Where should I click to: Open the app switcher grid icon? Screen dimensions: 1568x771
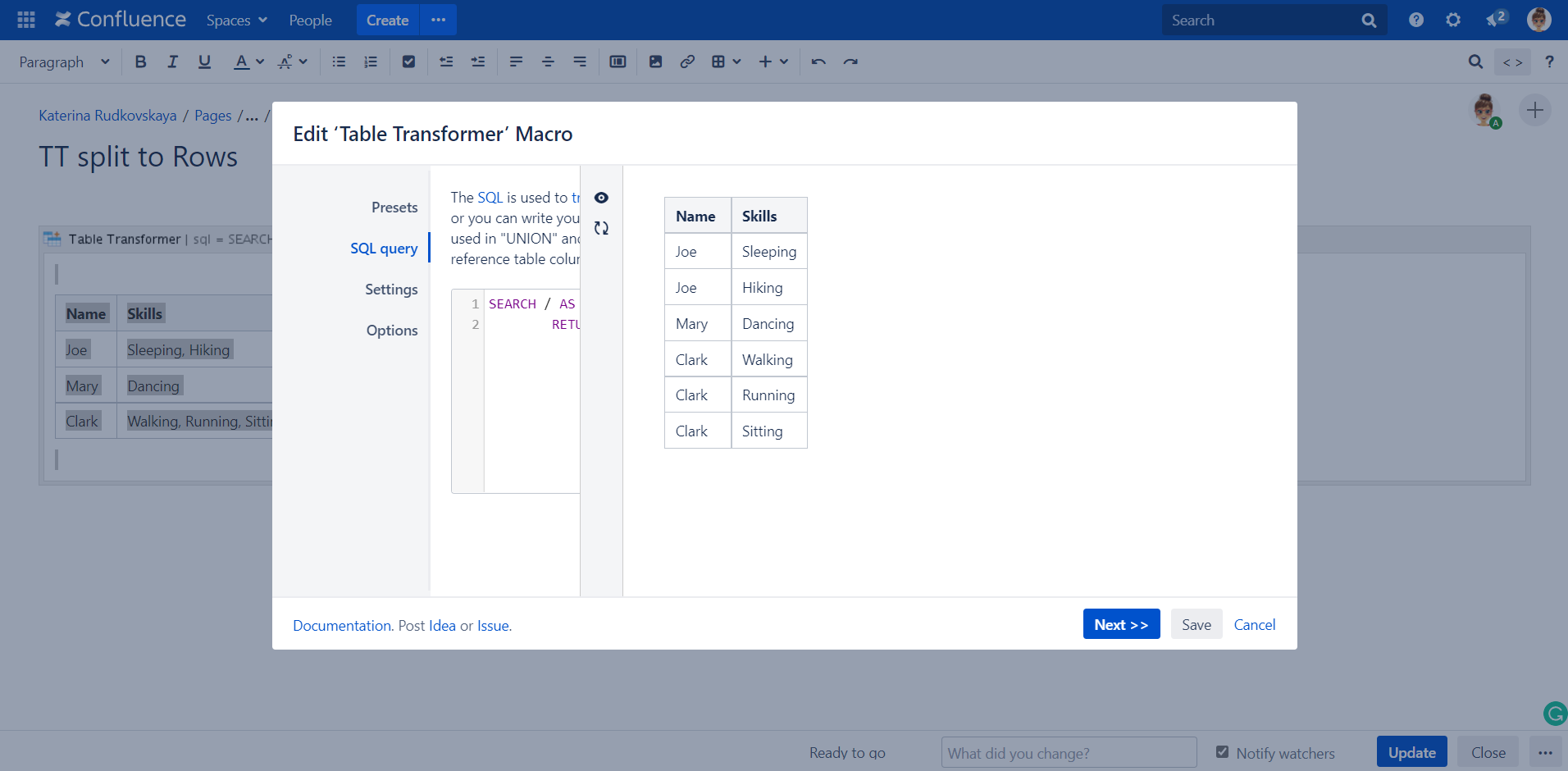(26, 20)
